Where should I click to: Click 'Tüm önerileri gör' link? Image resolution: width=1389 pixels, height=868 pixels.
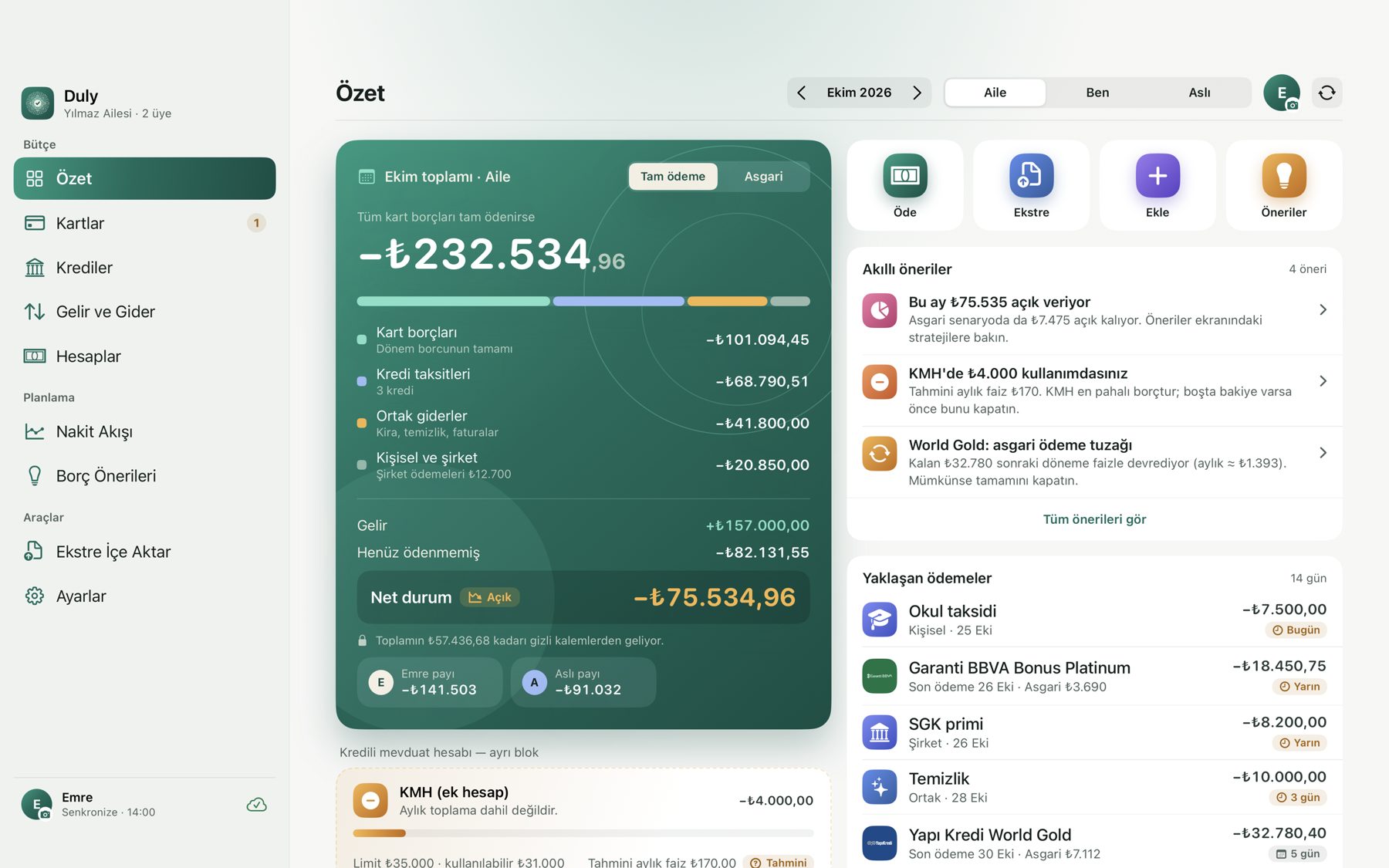(x=1094, y=519)
